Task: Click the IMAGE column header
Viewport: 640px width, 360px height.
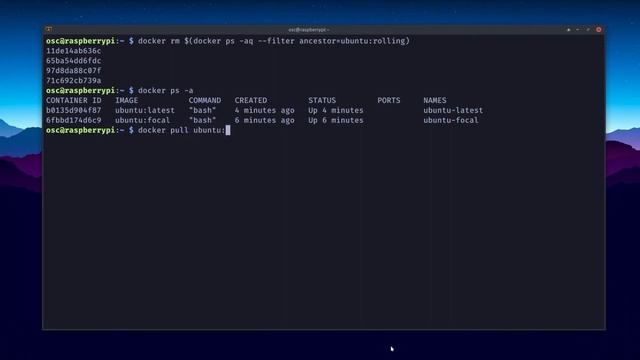Action: tap(127, 100)
